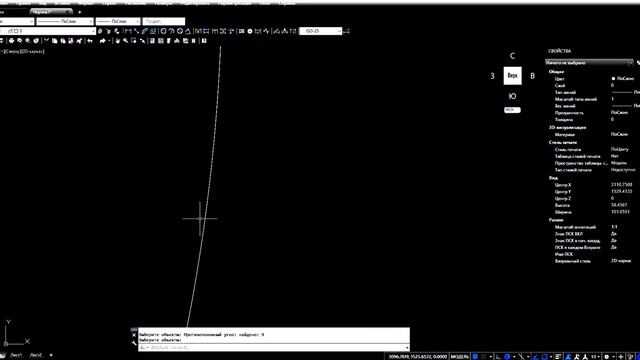Switch to the Лист2 layout tab
Viewport: 640px width, 360px height.
36,355
